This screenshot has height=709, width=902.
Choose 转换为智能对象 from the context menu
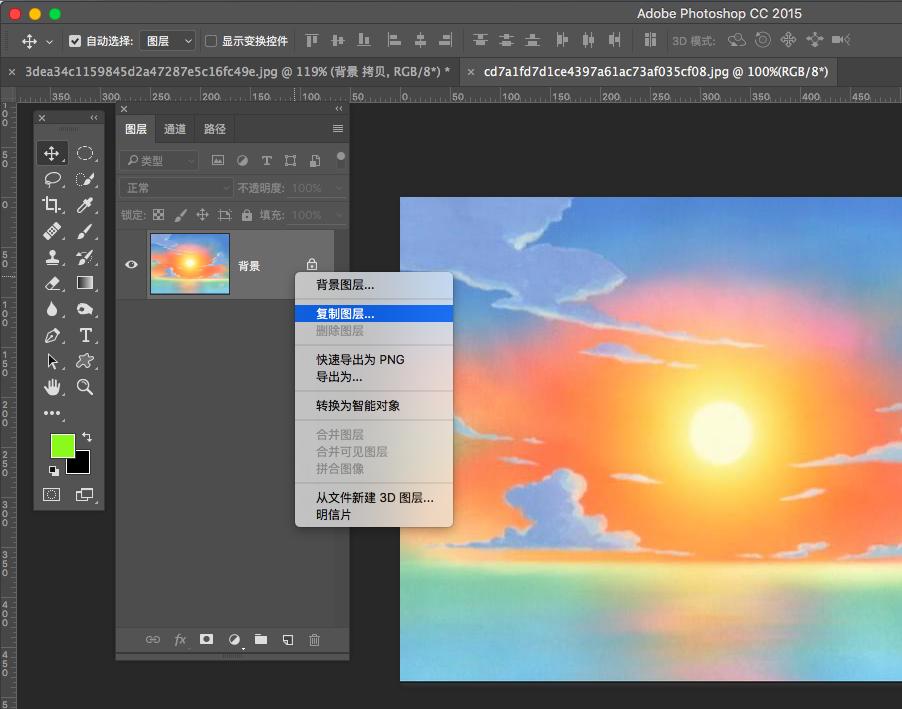click(358, 406)
